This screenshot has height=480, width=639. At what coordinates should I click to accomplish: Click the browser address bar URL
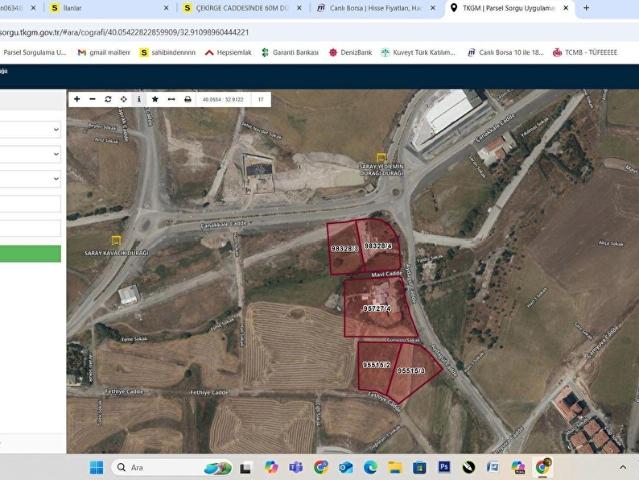pos(124,32)
